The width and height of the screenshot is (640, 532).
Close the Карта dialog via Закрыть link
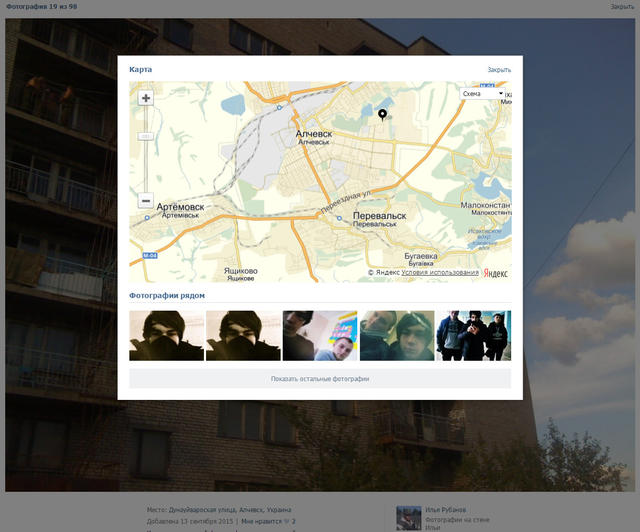click(499, 70)
